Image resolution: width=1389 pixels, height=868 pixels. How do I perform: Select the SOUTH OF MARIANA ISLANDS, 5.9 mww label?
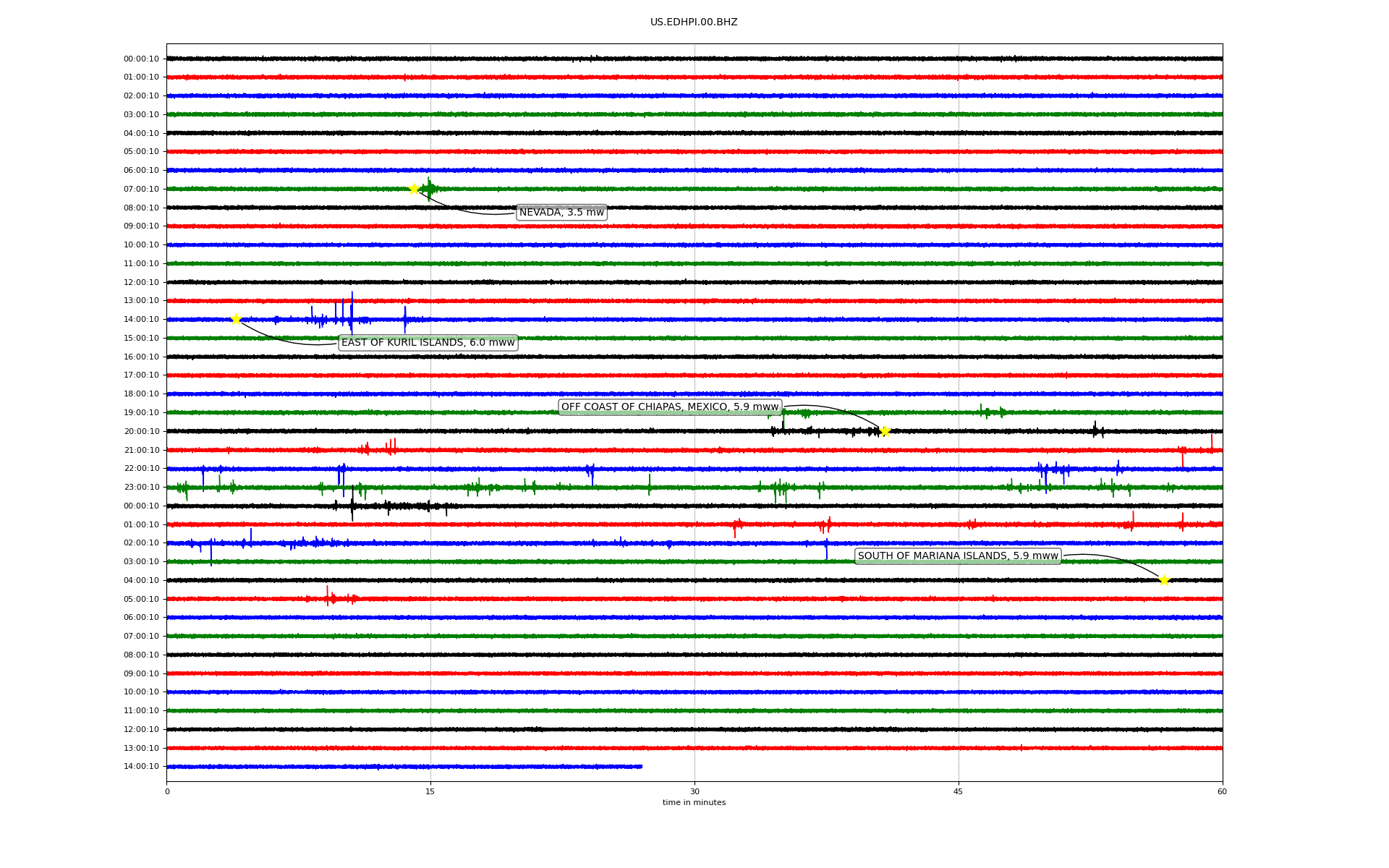tap(958, 556)
